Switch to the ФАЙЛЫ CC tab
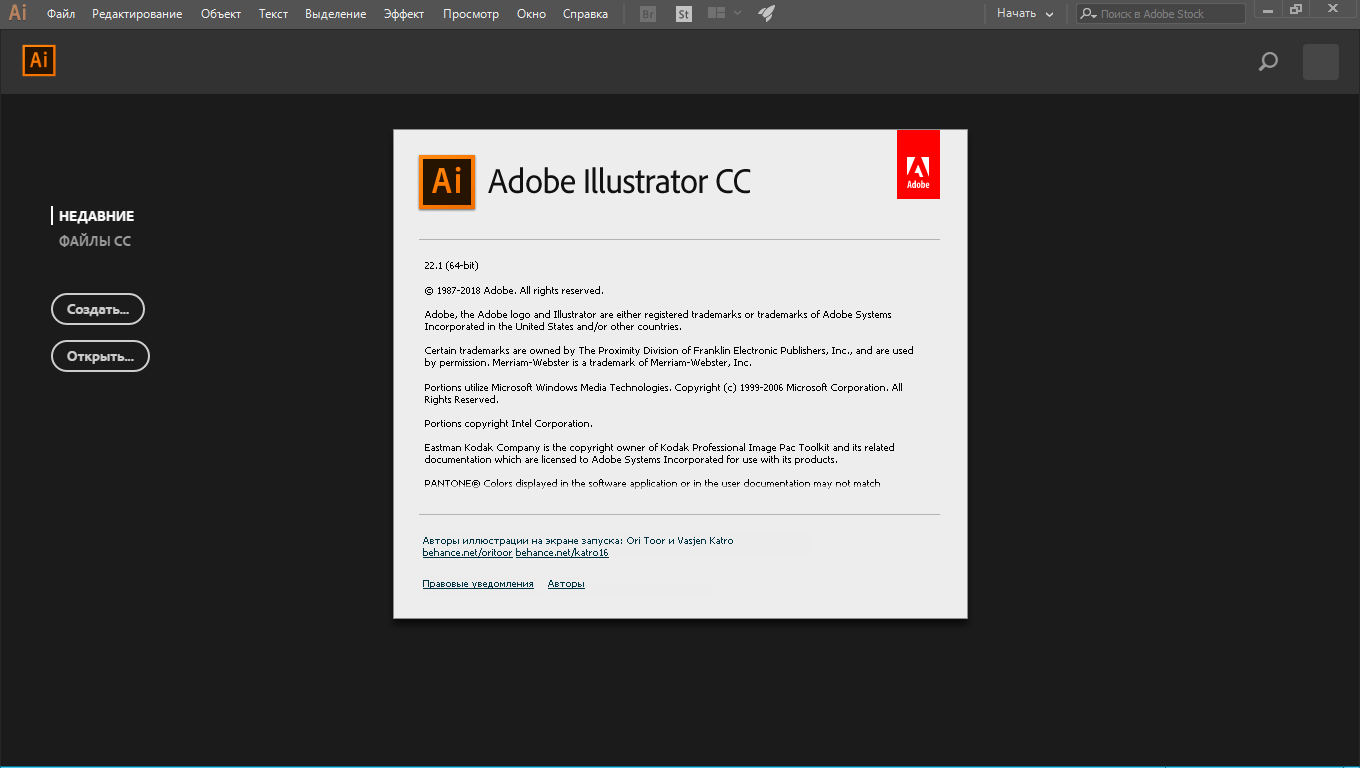This screenshot has height=768, width=1360. pyautogui.click(x=95, y=241)
